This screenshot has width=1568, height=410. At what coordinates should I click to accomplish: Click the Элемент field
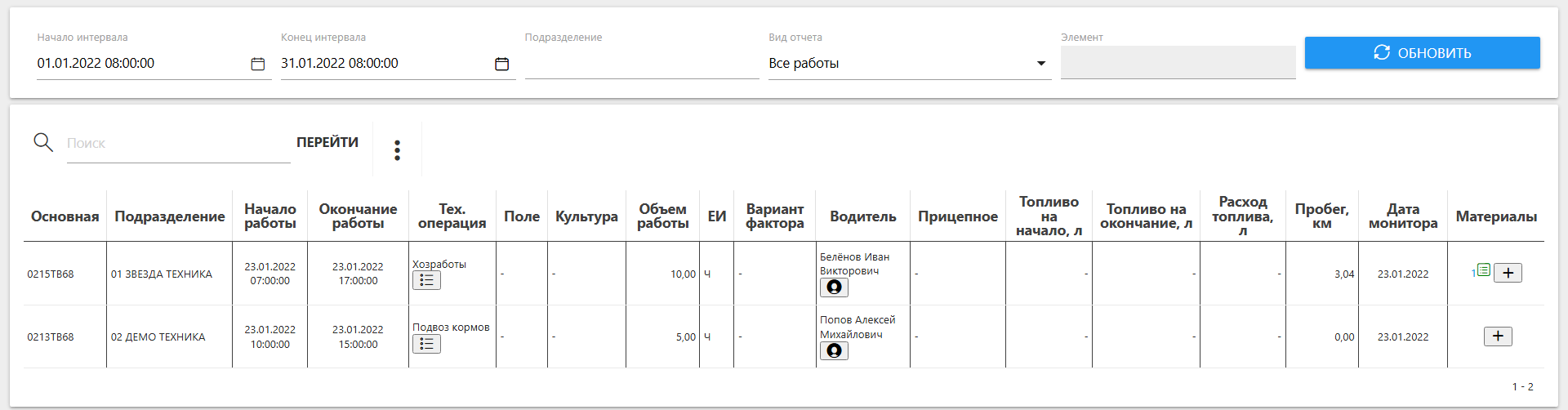click(x=1177, y=63)
